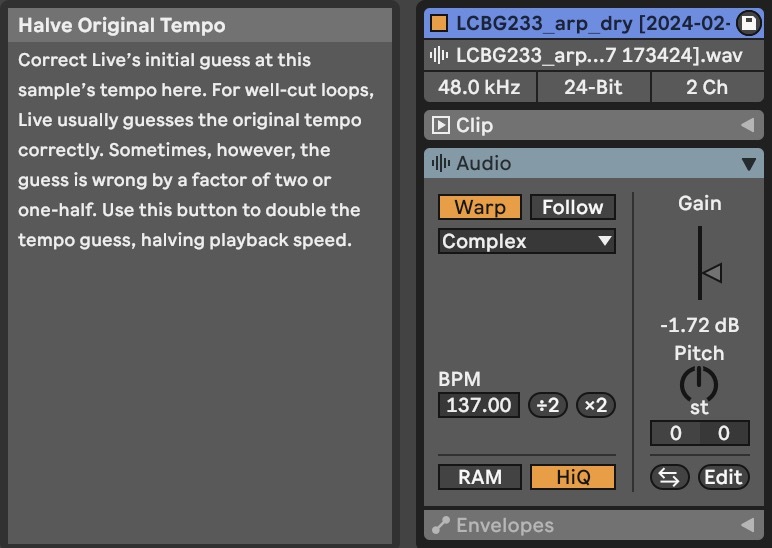Click the waveform icon beside the .wav filename
This screenshot has width=772, height=548.
pyautogui.click(x=438, y=56)
